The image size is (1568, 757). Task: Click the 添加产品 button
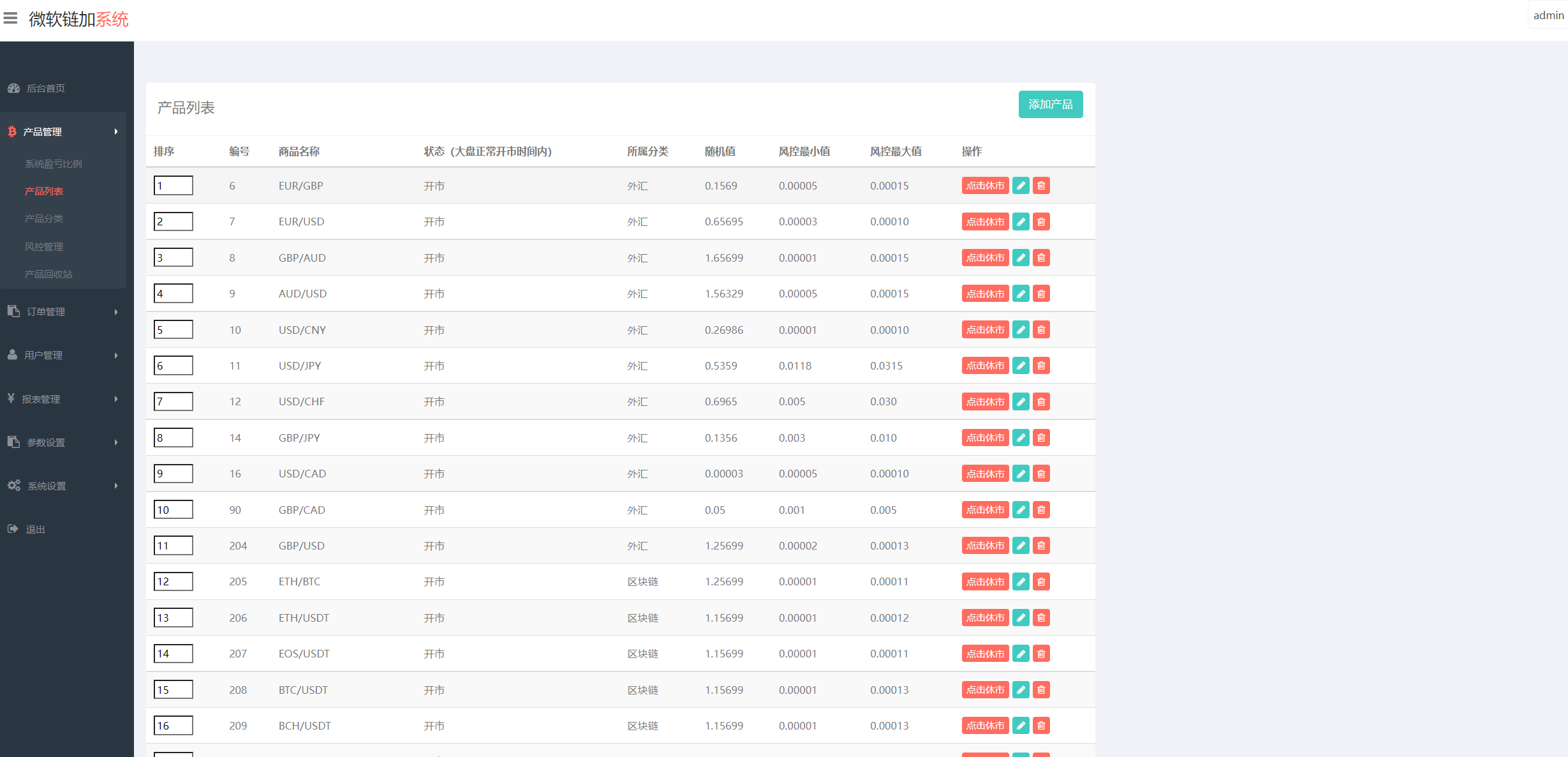[x=1050, y=104]
